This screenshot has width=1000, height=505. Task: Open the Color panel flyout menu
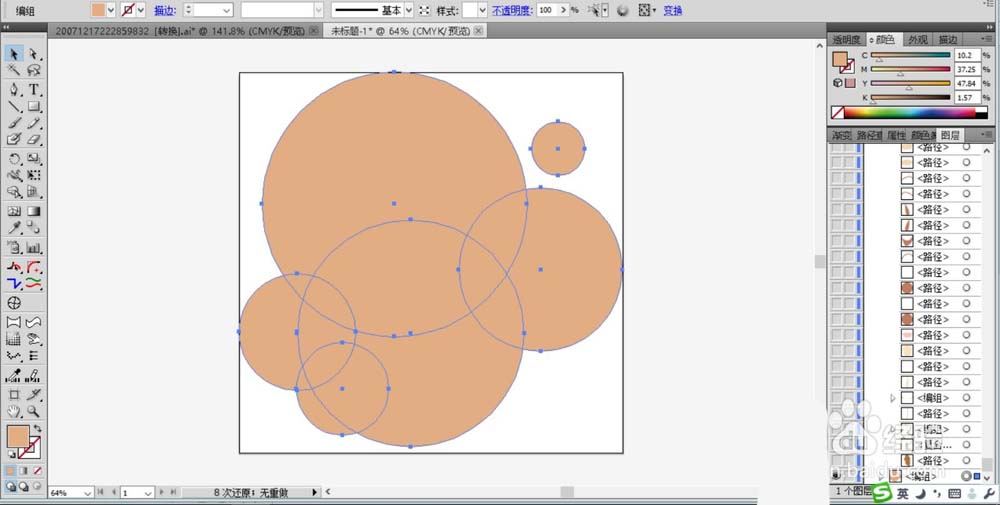(987, 40)
